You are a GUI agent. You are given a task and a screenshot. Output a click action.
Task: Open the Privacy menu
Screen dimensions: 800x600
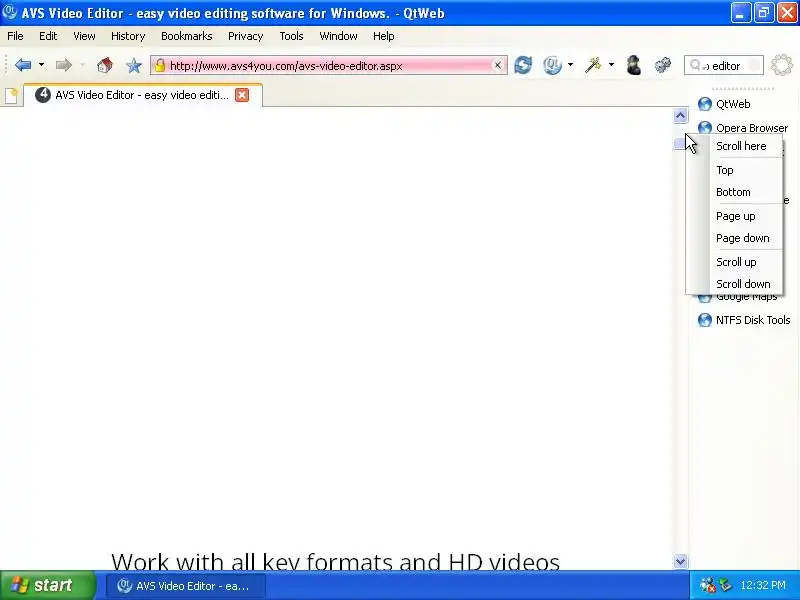point(245,36)
